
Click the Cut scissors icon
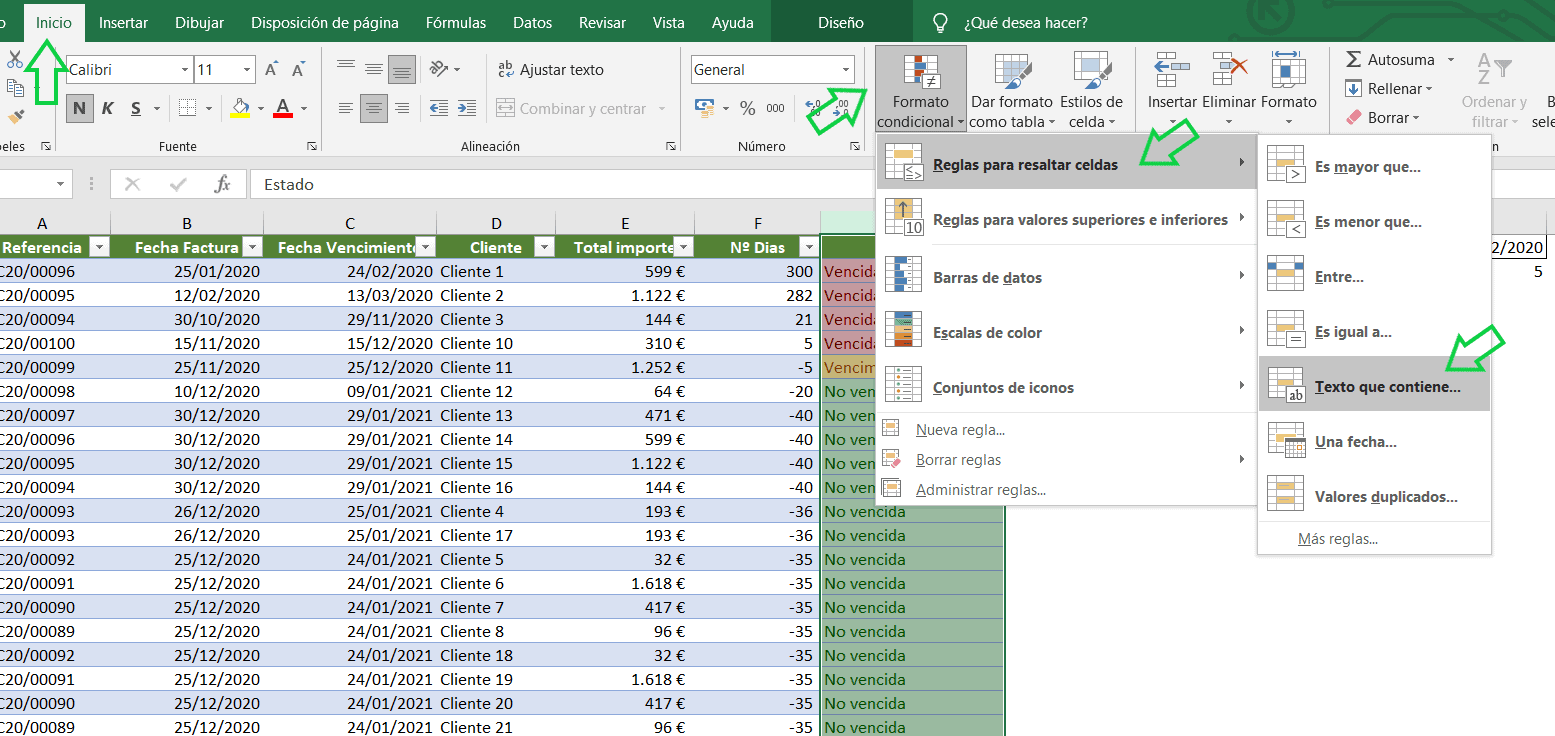tap(14, 60)
